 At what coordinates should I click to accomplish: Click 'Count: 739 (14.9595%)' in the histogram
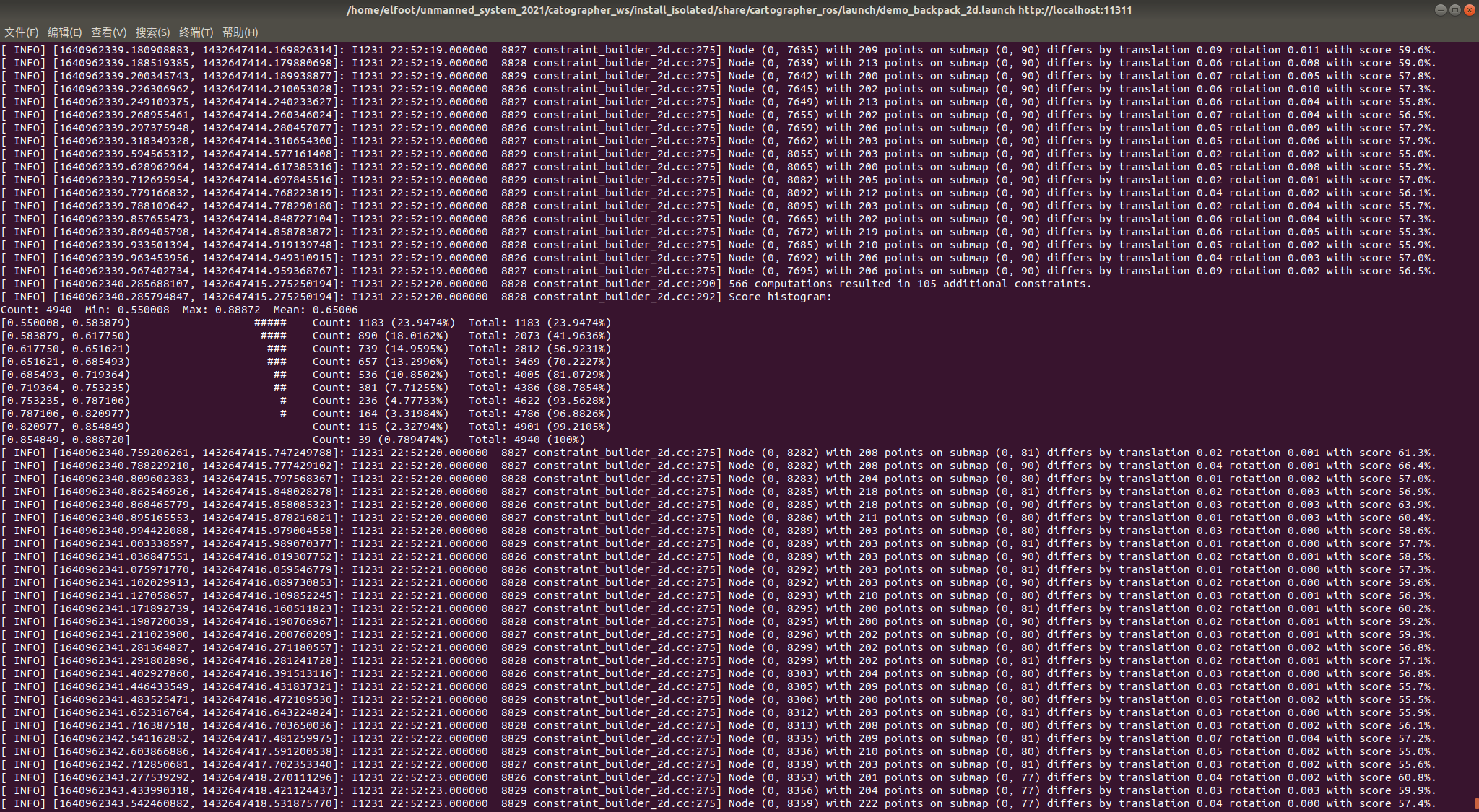[380, 349]
